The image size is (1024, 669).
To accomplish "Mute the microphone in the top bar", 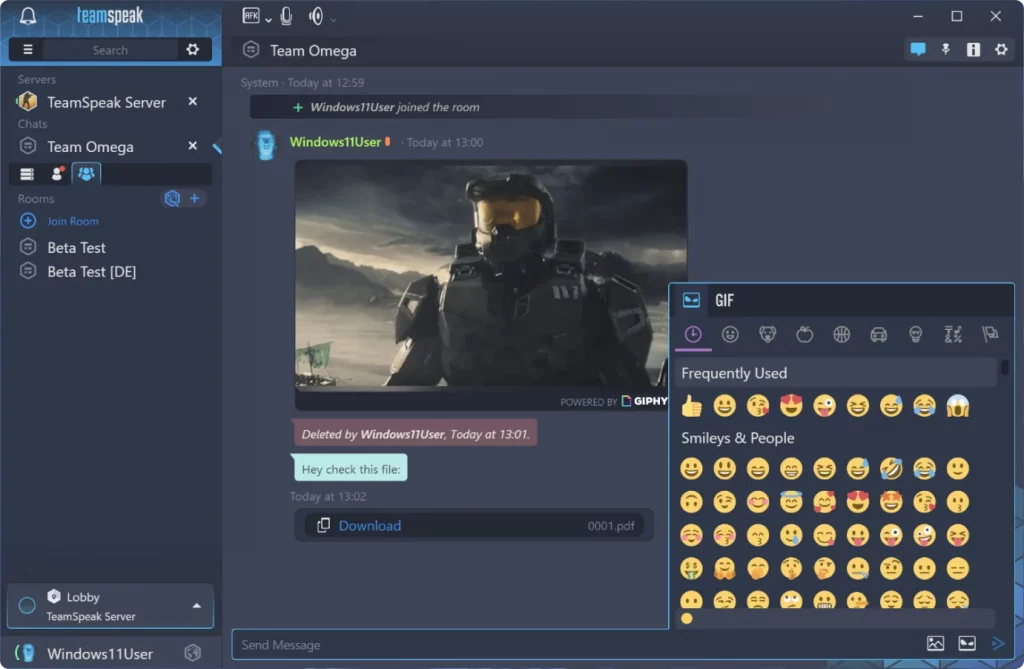I will 286,16.
